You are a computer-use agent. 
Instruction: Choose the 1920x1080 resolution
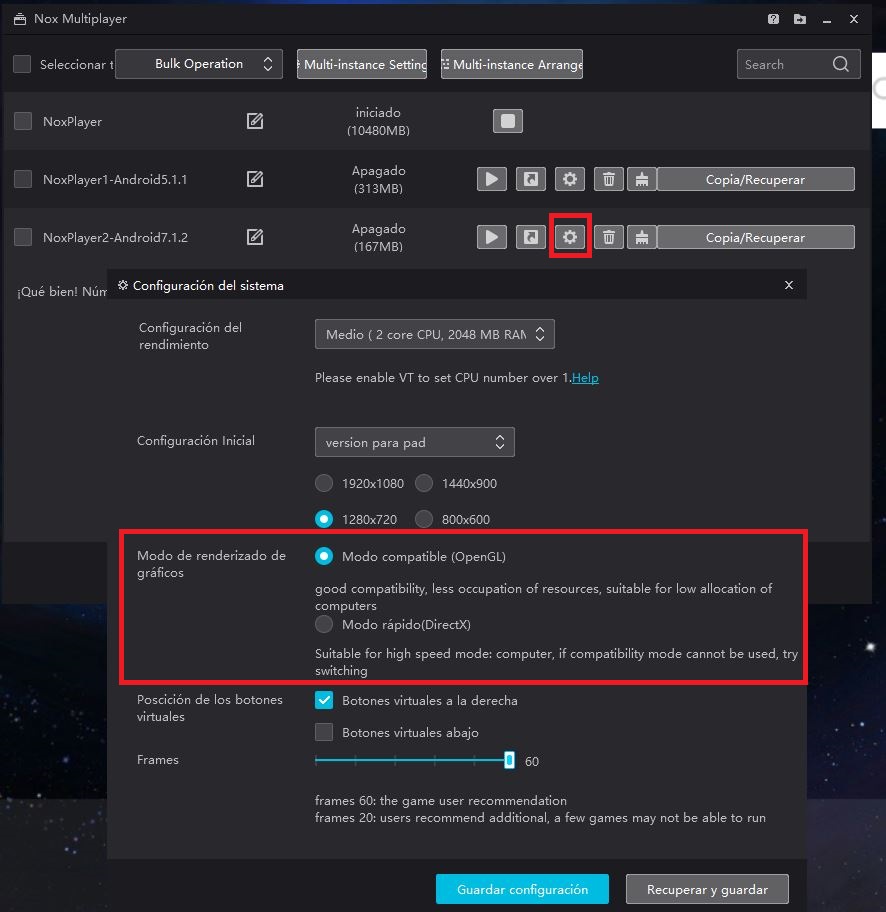324,483
